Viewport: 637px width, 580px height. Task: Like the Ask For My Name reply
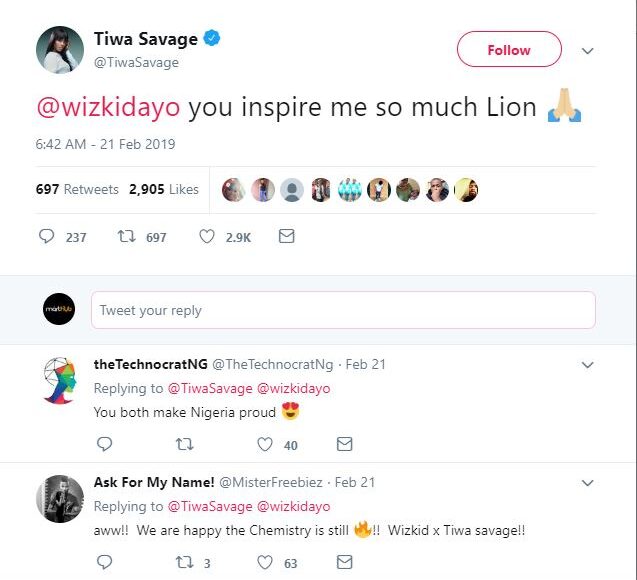pos(265,563)
